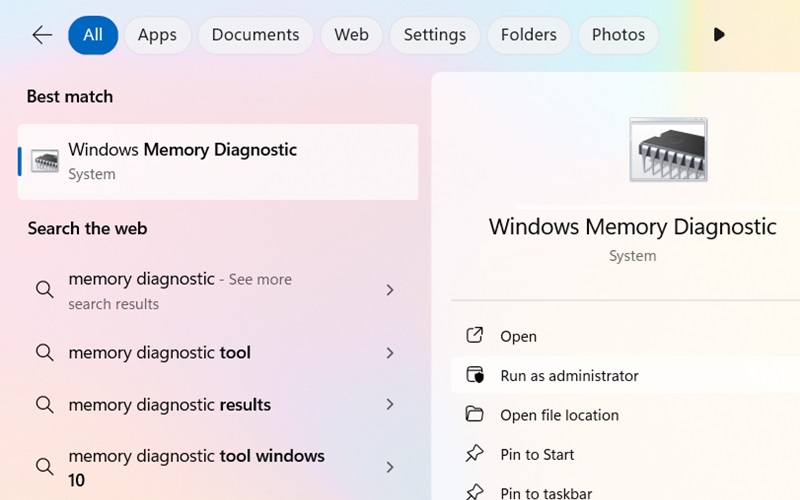
Task: Click the search icon beside "memory diagnostic results"
Action: pos(44,405)
